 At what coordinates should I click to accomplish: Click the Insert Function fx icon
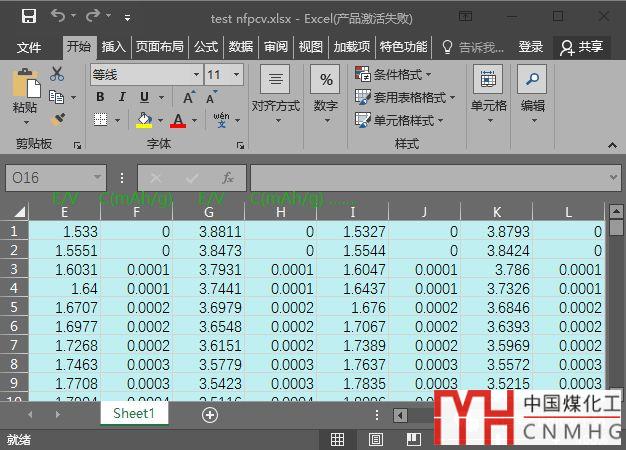(x=227, y=177)
